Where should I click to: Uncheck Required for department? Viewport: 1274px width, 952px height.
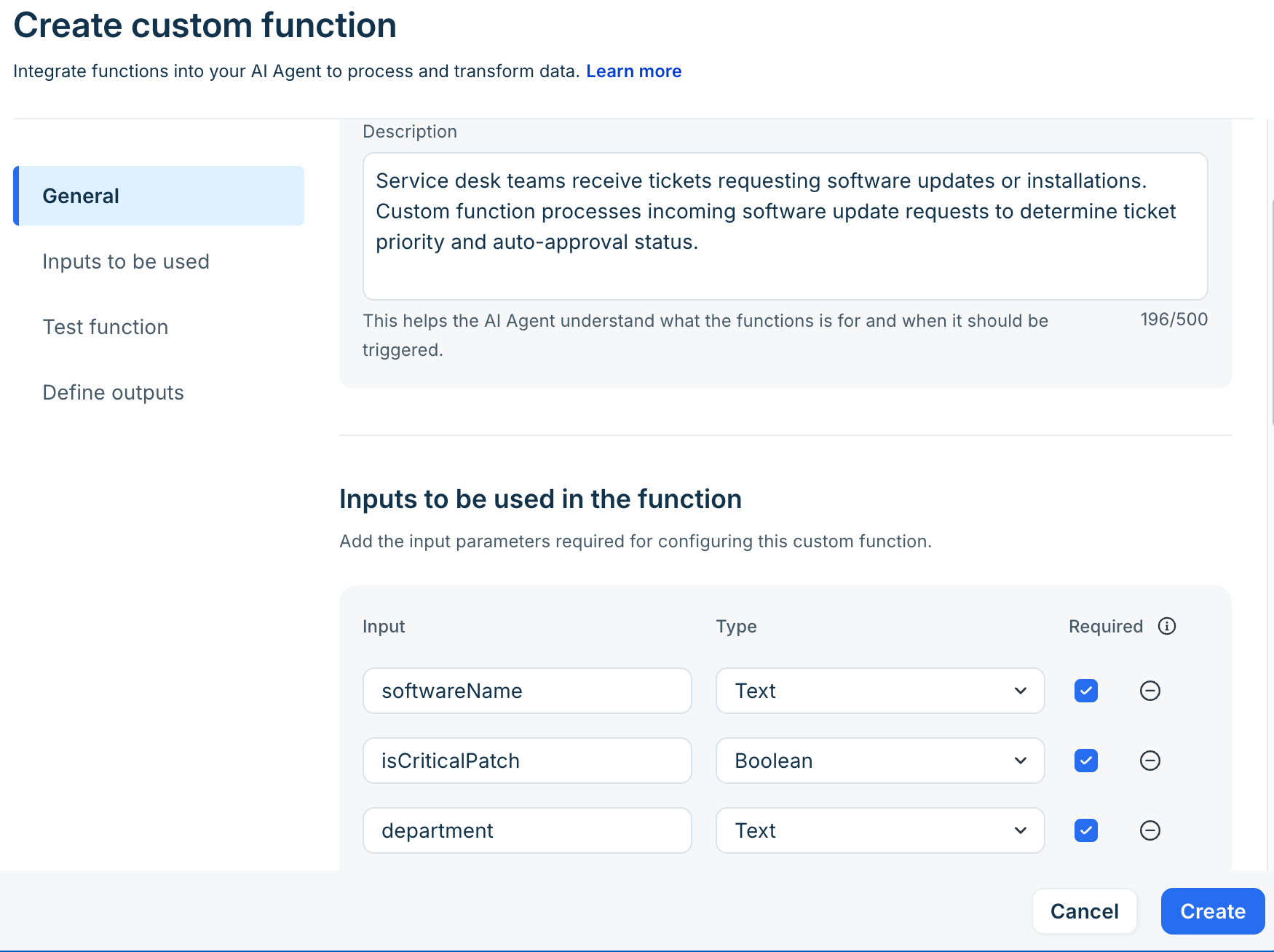click(x=1086, y=830)
